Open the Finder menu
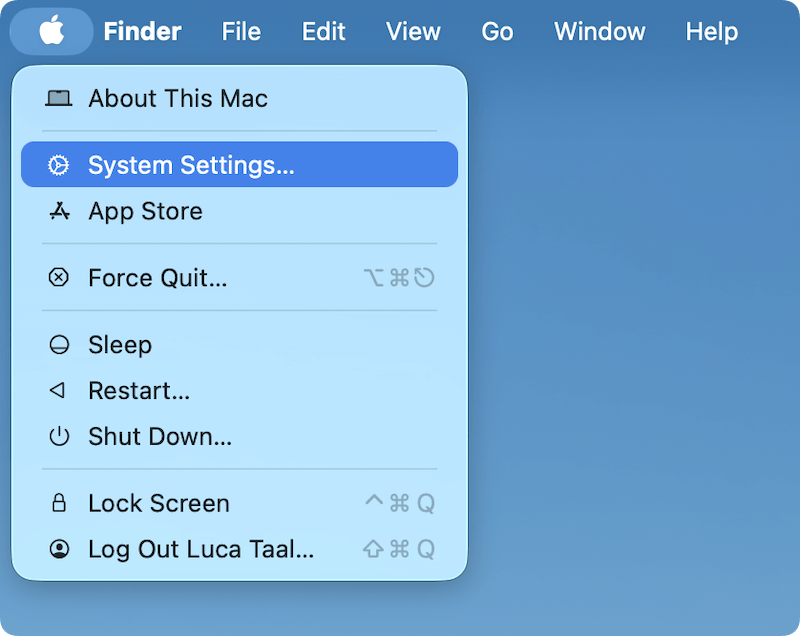 (142, 31)
